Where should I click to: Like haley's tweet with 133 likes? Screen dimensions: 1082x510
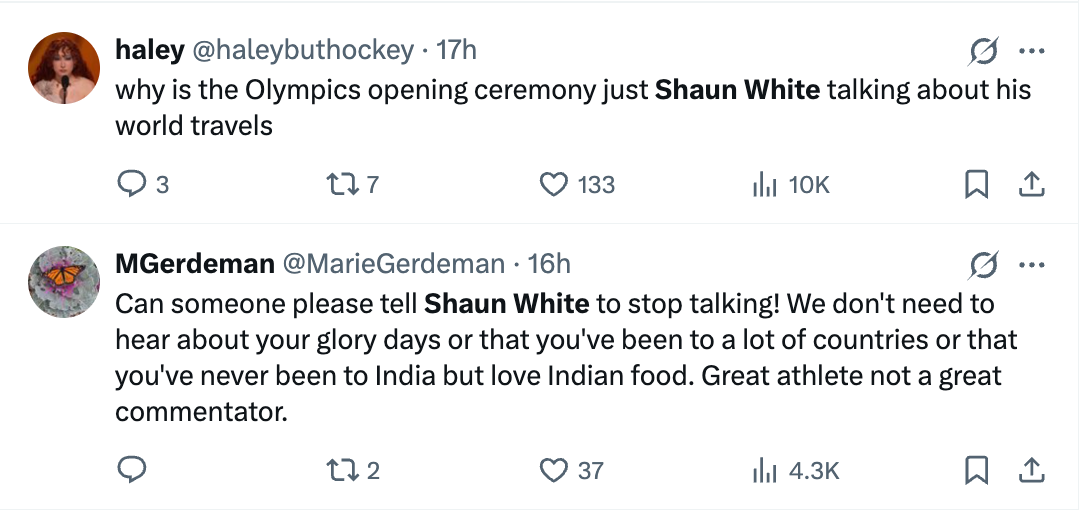553,185
